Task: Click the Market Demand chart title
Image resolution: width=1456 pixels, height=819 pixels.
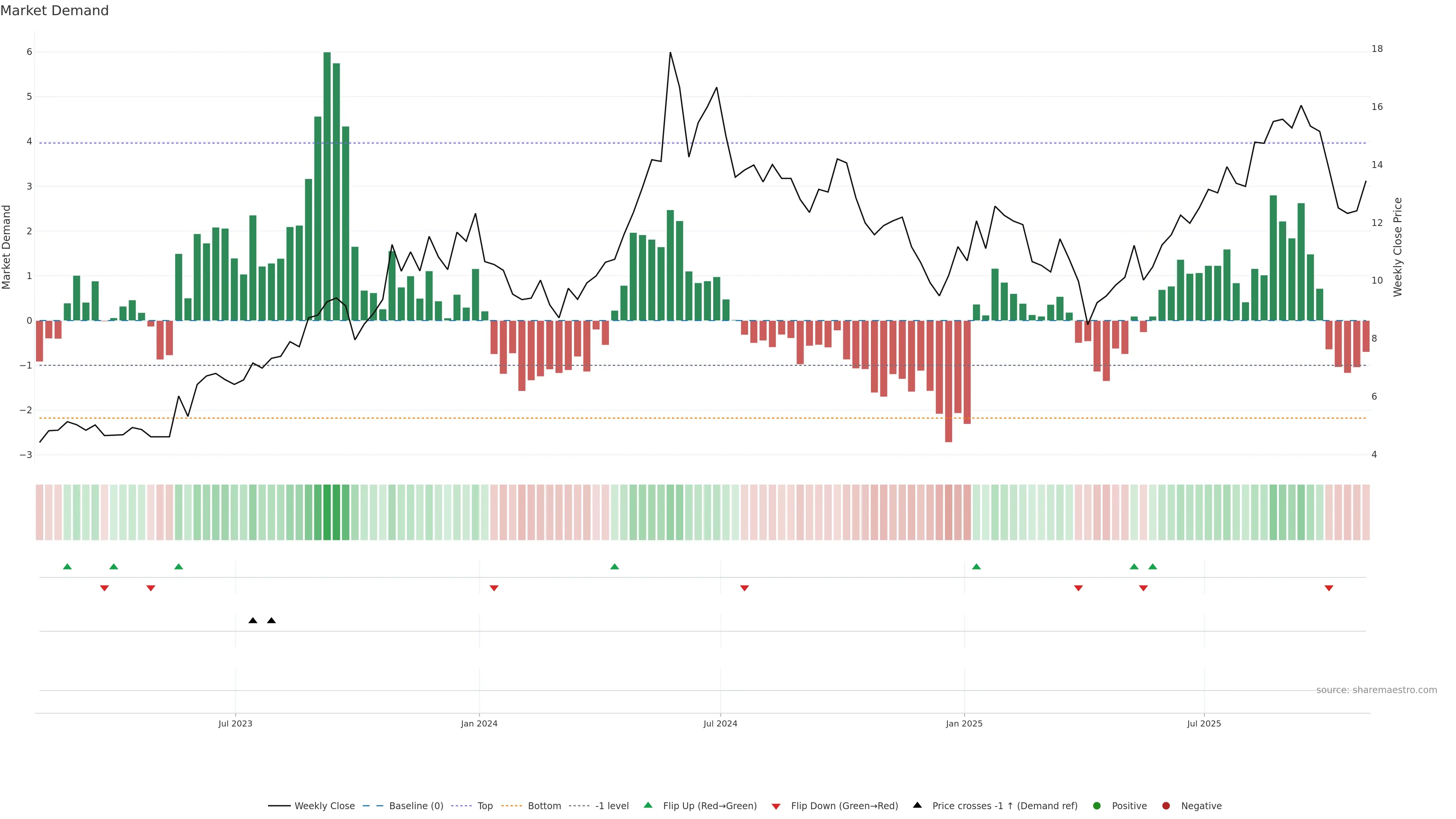Action: point(54,11)
